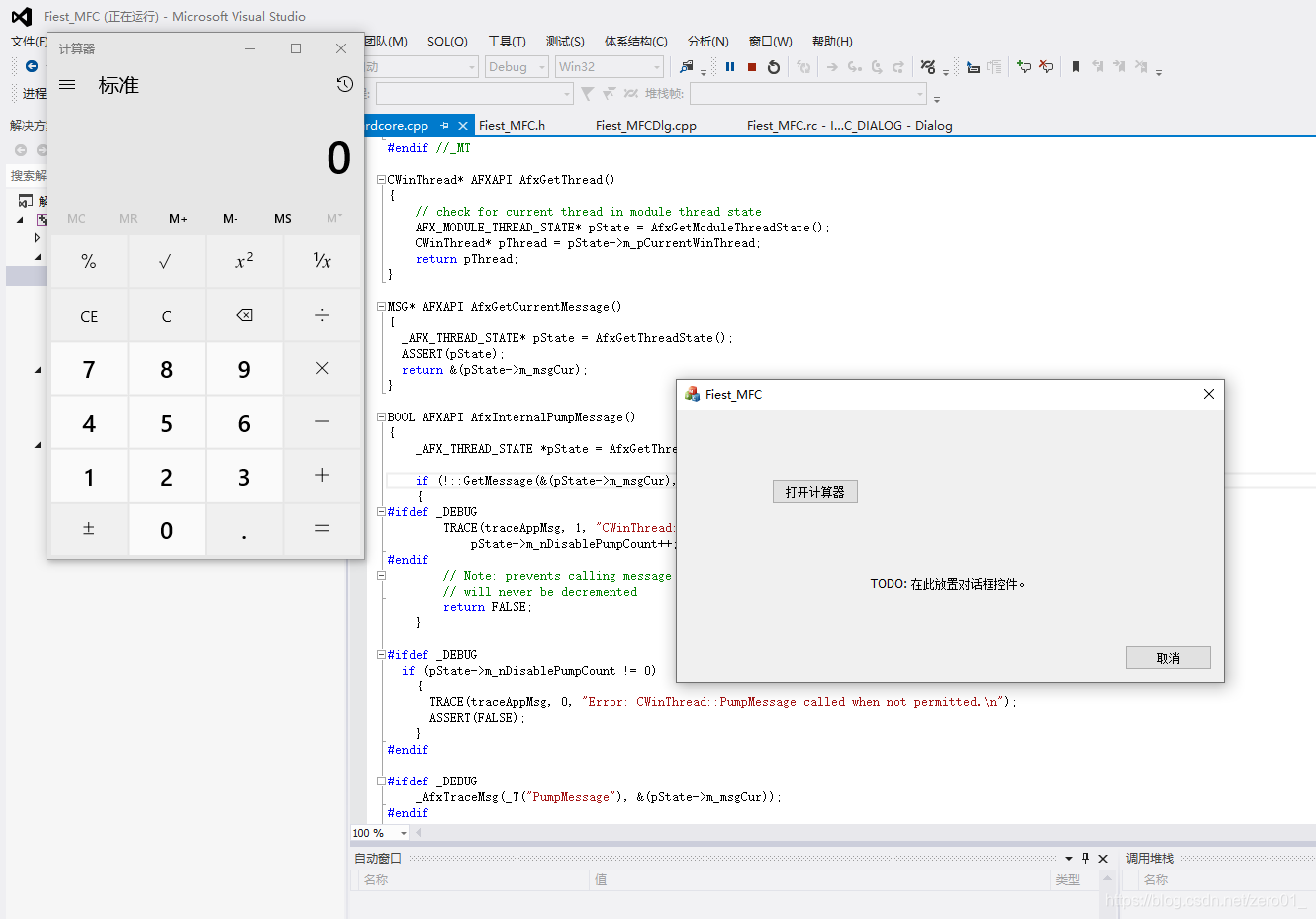Image resolution: width=1316 pixels, height=919 pixels.
Task: Restart the debugging session
Action: coord(774,67)
